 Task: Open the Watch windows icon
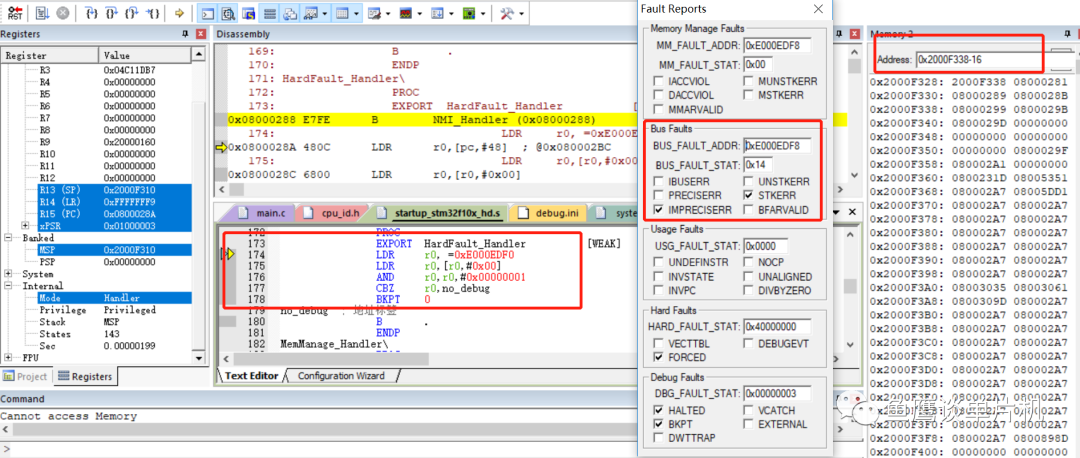click(x=311, y=12)
